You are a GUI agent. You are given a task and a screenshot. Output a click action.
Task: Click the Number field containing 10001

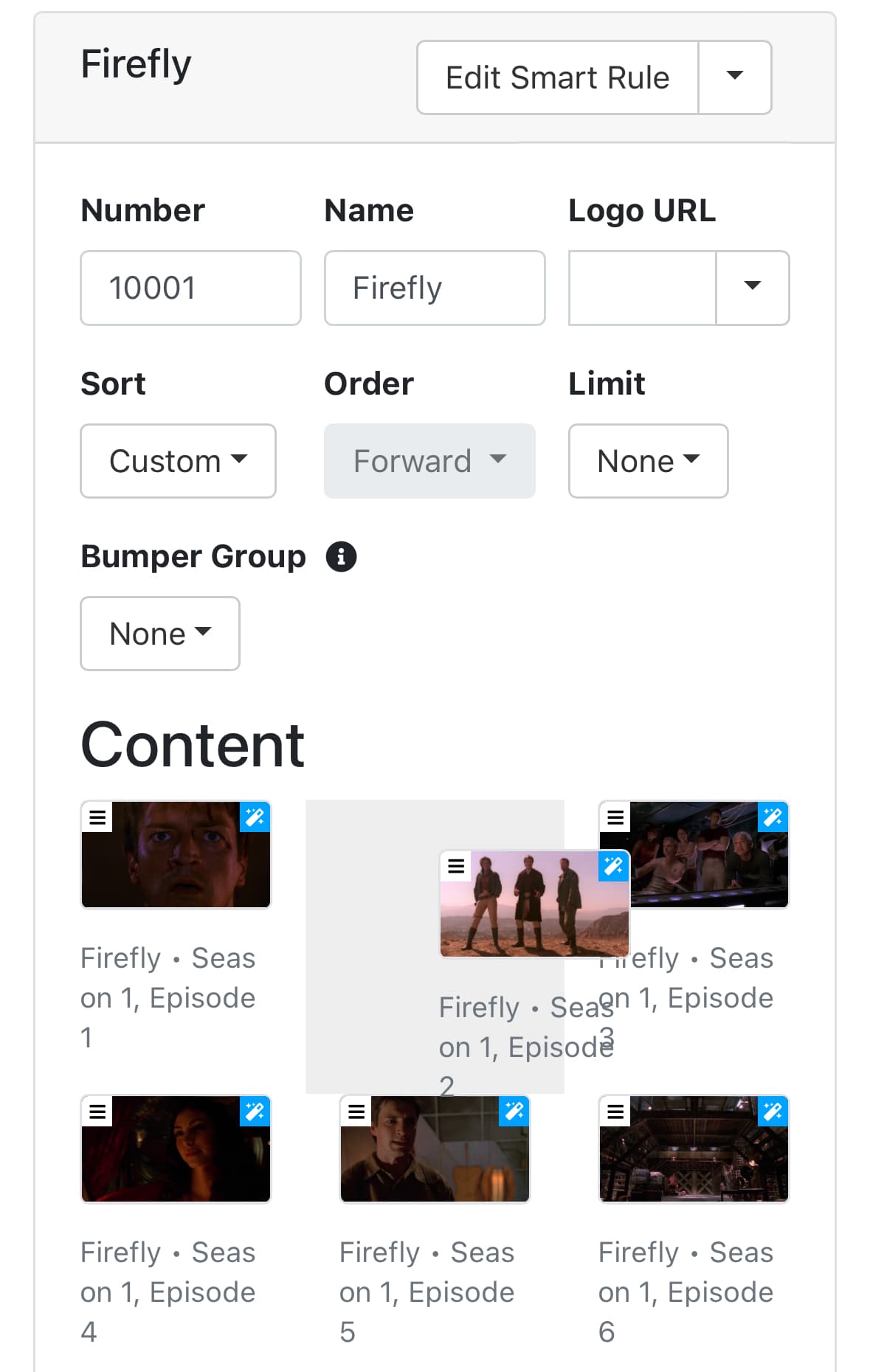(x=190, y=288)
